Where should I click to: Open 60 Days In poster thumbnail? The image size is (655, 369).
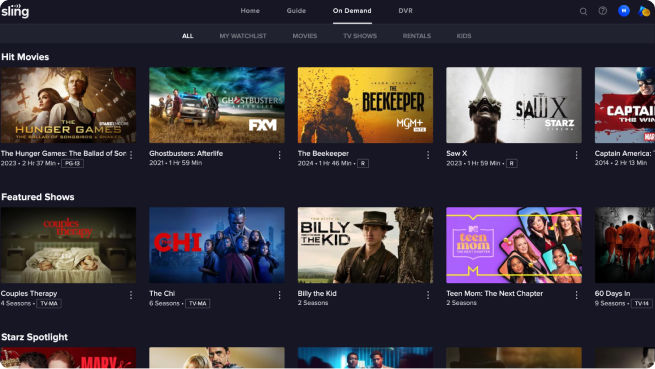click(x=625, y=245)
